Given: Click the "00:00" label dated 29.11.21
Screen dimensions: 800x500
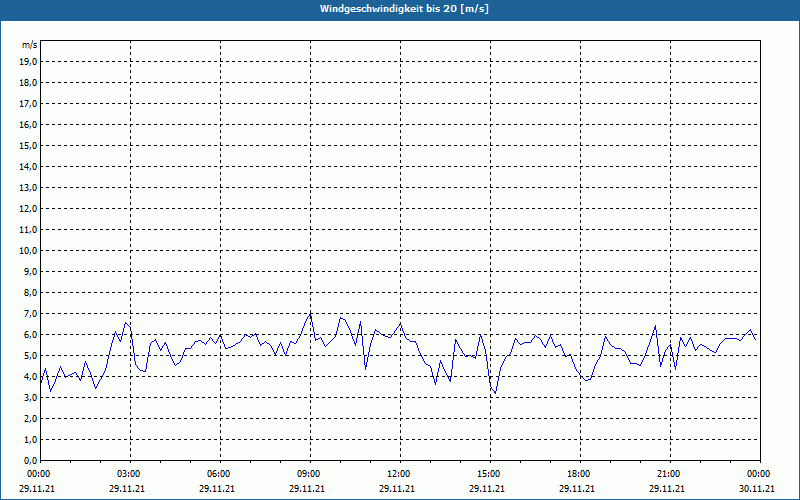Looking at the screenshot, I should tap(39, 474).
